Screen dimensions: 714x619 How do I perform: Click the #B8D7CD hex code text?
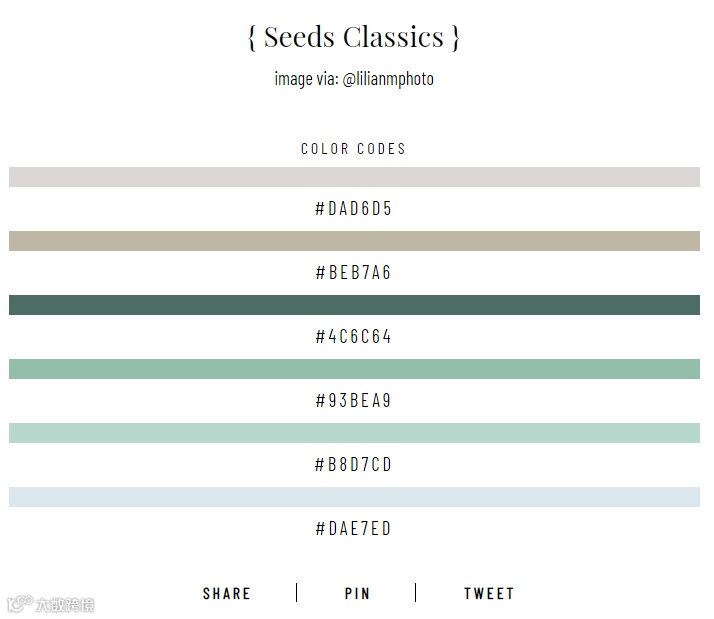pos(353,465)
